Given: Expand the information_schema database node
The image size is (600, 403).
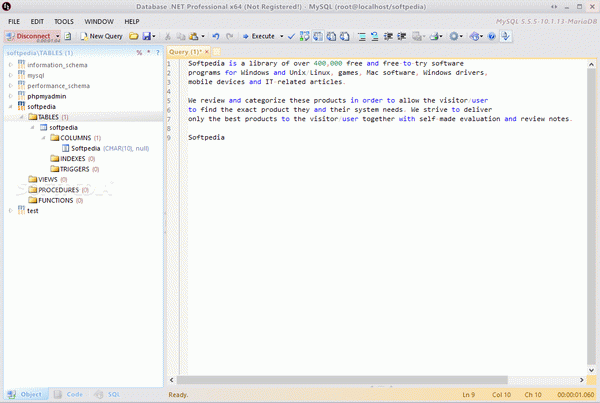Looking at the screenshot, I should pyautogui.click(x=11, y=65).
